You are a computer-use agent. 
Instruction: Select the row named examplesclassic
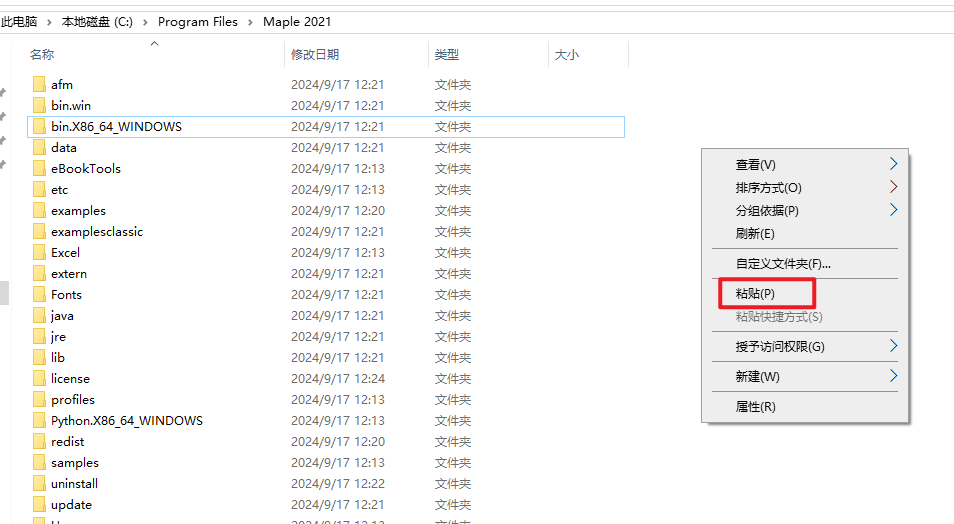[326, 231]
